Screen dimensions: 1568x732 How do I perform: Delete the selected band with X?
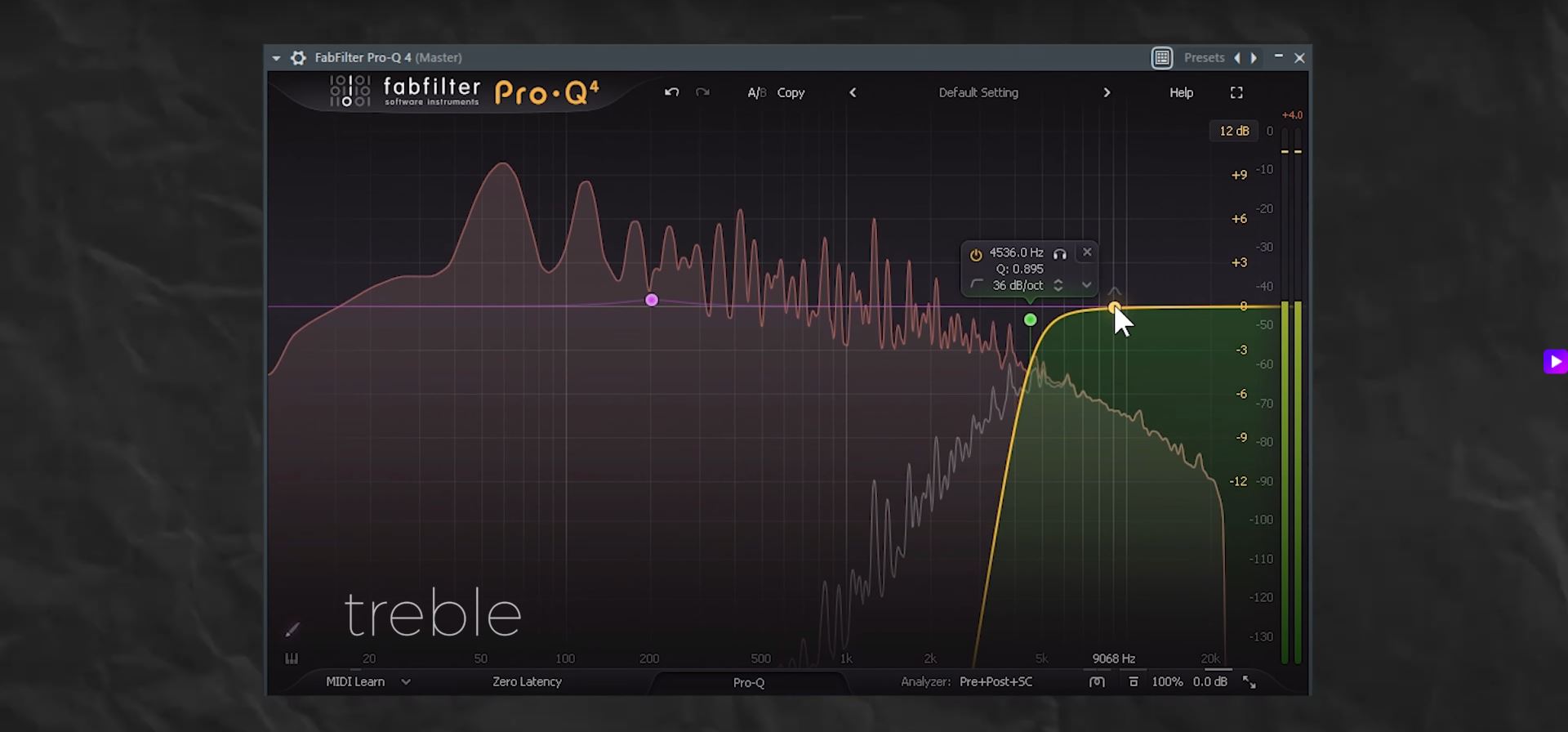pos(1087,252)
